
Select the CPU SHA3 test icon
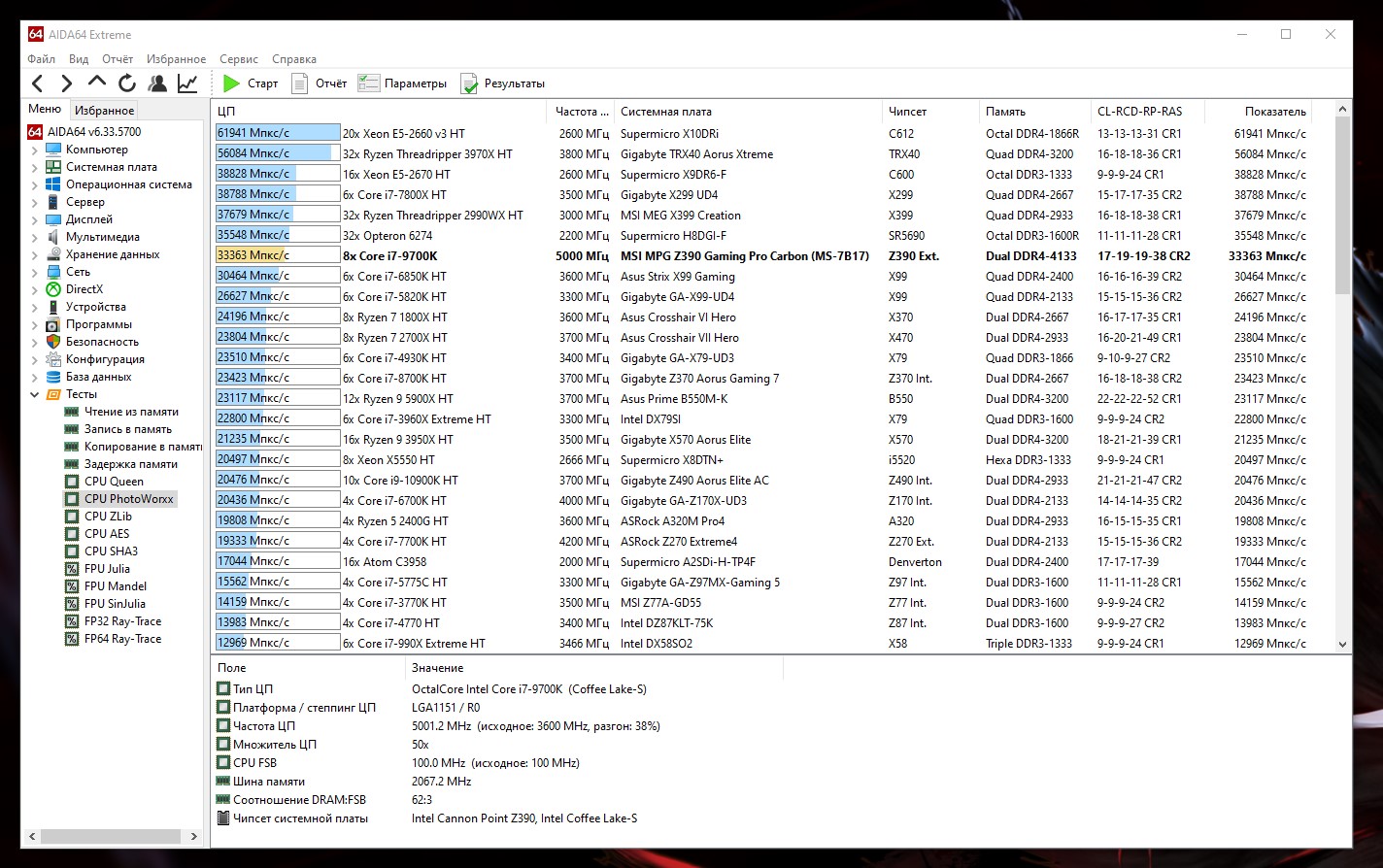click(72, 551)
